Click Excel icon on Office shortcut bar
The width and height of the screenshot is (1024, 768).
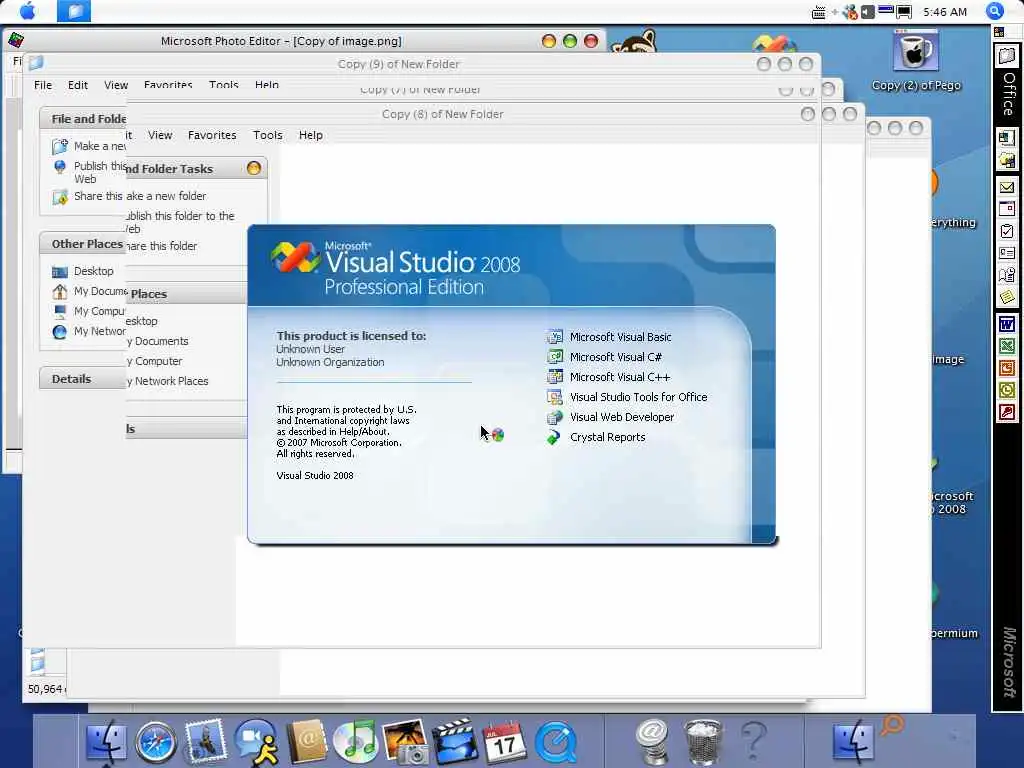1006,346
